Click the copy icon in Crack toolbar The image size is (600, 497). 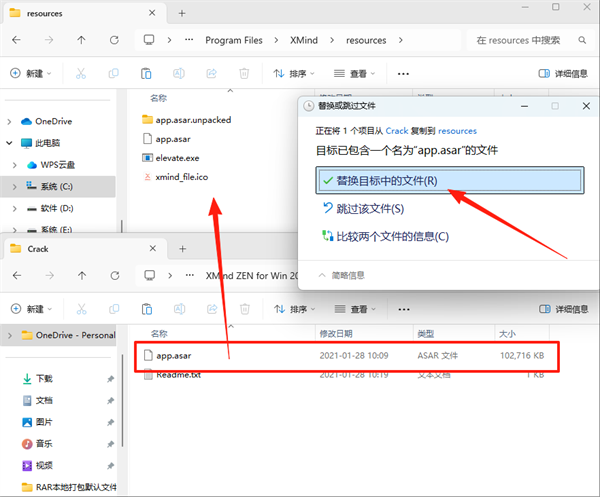pyautogui.click(x=114, y=309)
